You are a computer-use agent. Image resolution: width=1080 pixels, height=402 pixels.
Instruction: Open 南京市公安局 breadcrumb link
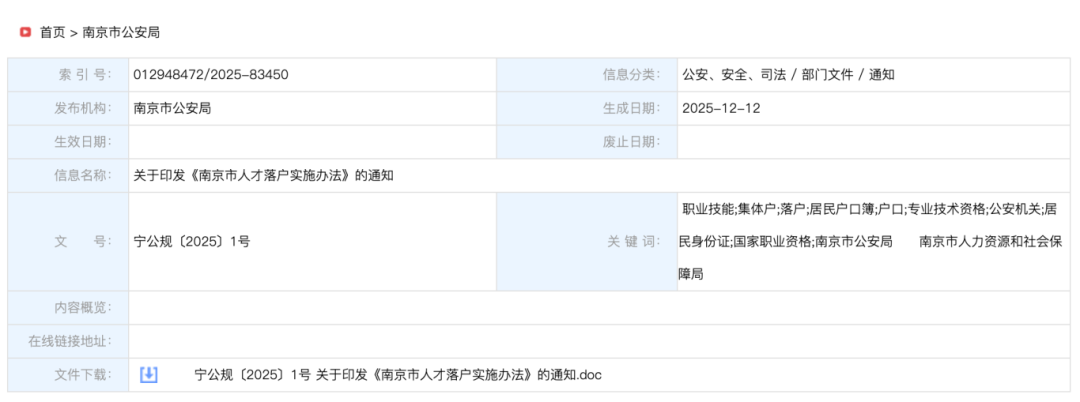pyautogui.click(x=121, y=32)
